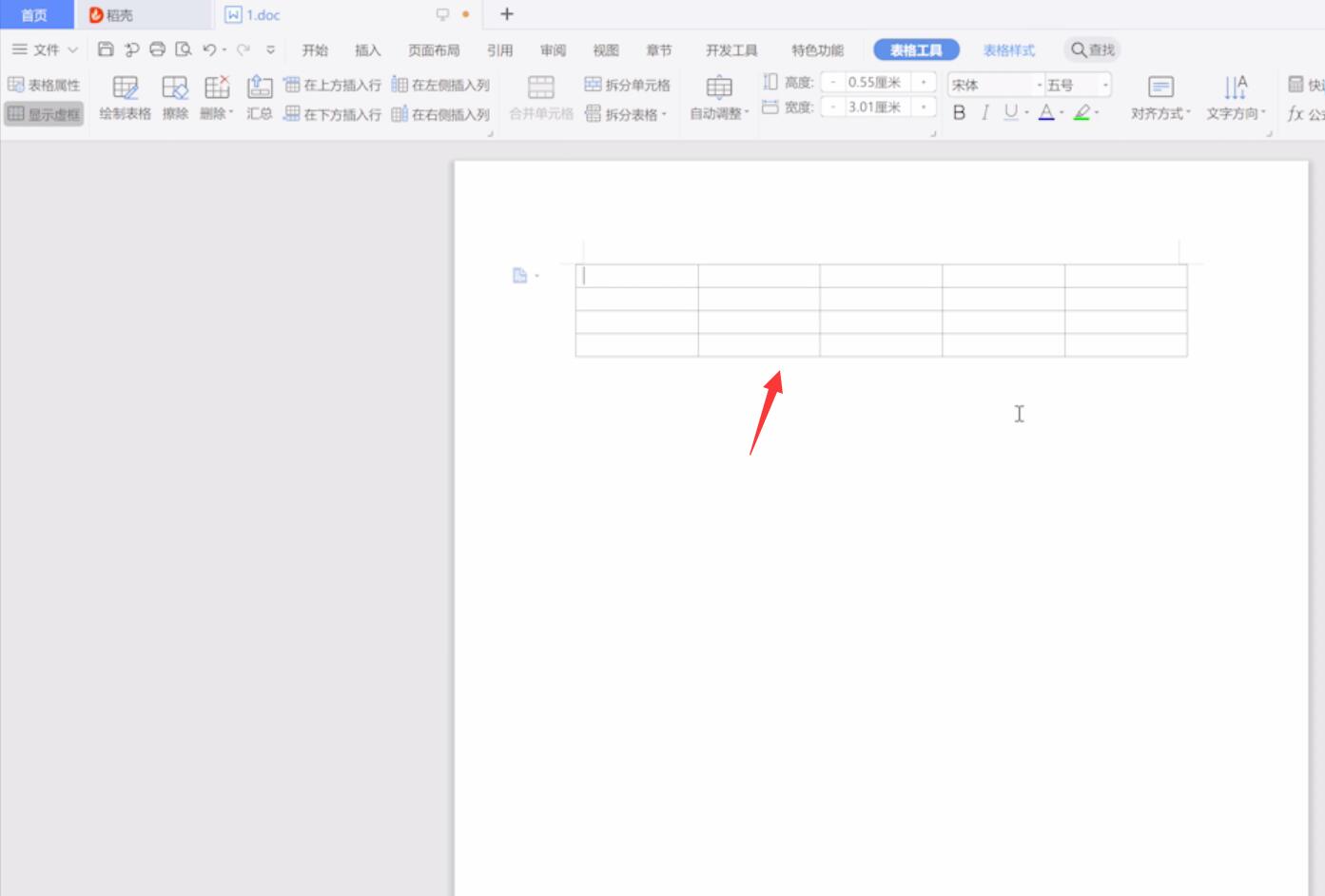Open the 文件 File menu

(45, 49)
